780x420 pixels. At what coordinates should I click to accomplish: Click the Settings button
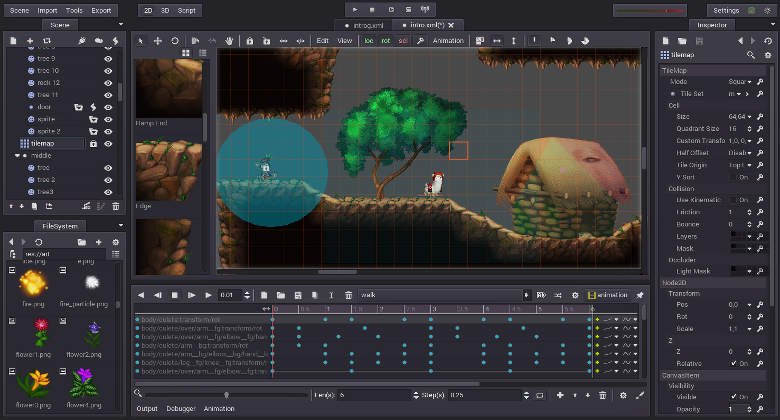click(x=726, y=10)
